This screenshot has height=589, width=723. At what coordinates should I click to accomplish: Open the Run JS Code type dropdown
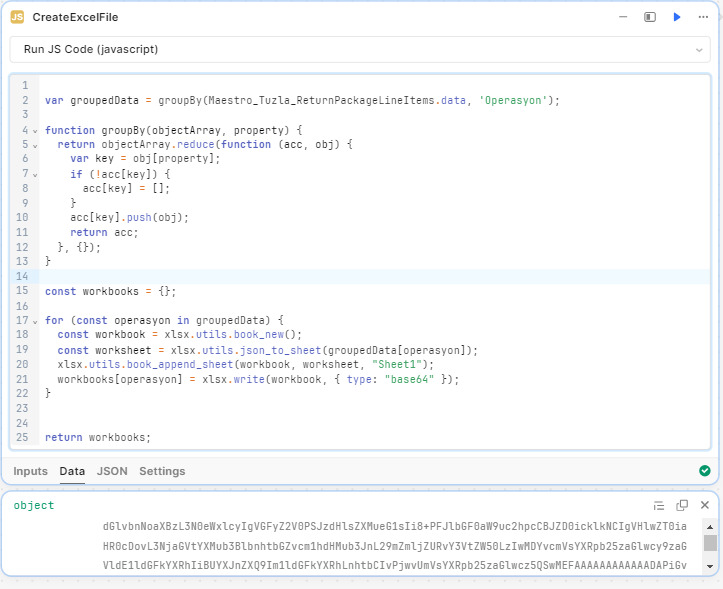(x=360, y=49)
